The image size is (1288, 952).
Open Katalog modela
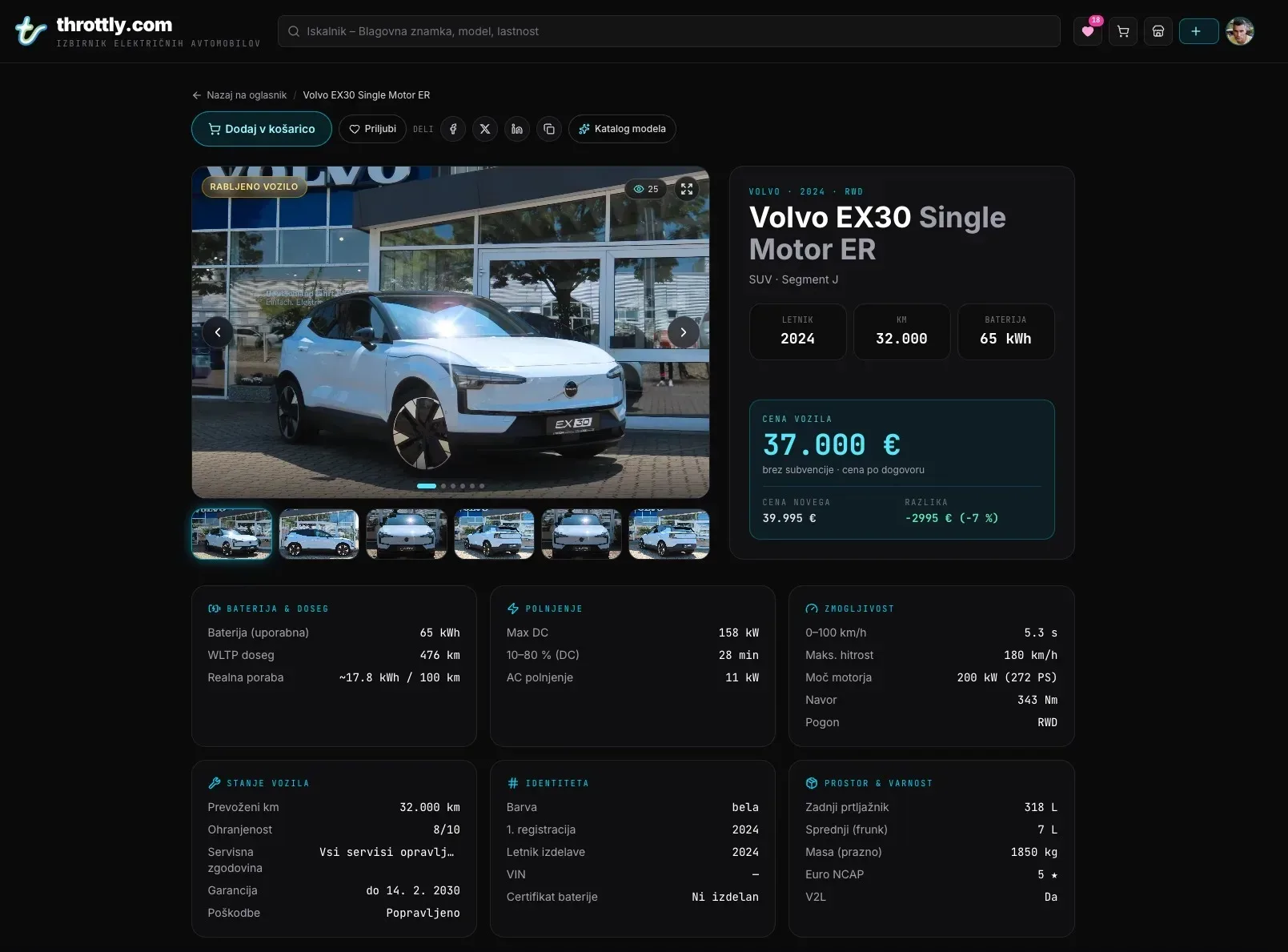pos(622,129)
